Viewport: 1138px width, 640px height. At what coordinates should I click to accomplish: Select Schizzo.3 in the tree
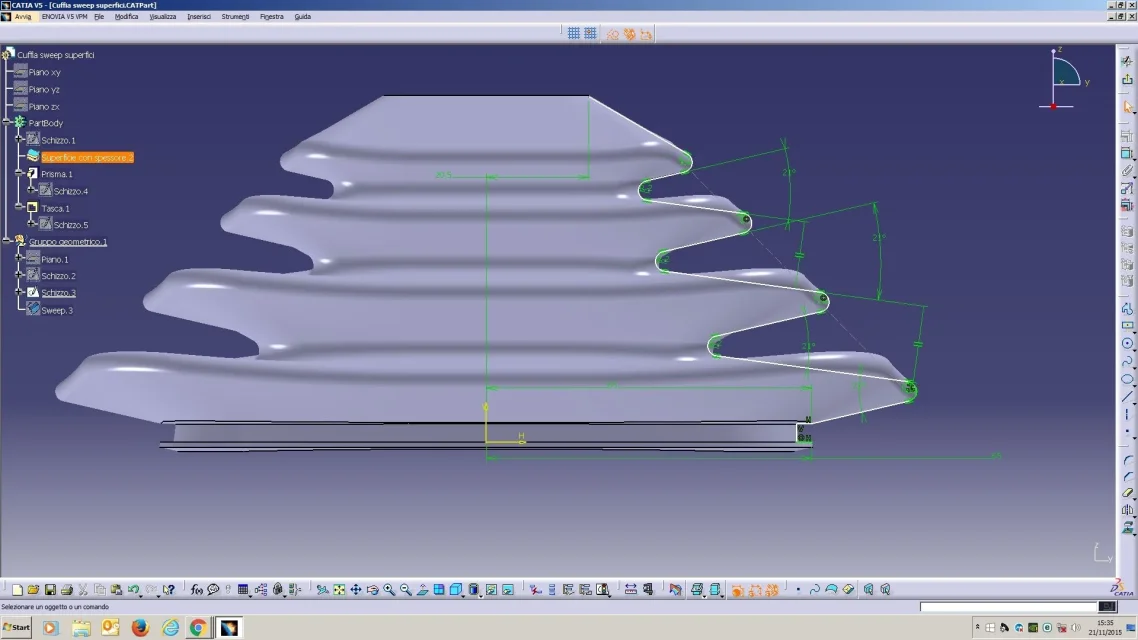click(58, 293)
